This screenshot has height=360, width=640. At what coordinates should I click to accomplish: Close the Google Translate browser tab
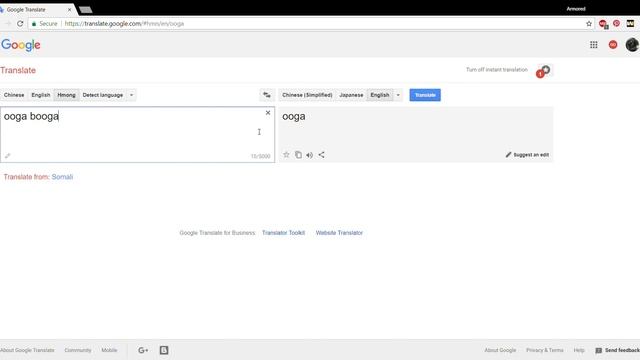(69, 9)
